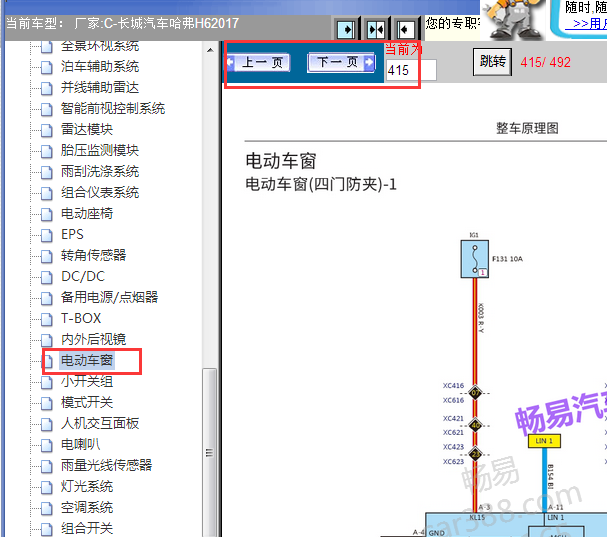Select 雷达模块 in the tree
This screenshot has width=607, height=537.
click(x=87, y=129)
